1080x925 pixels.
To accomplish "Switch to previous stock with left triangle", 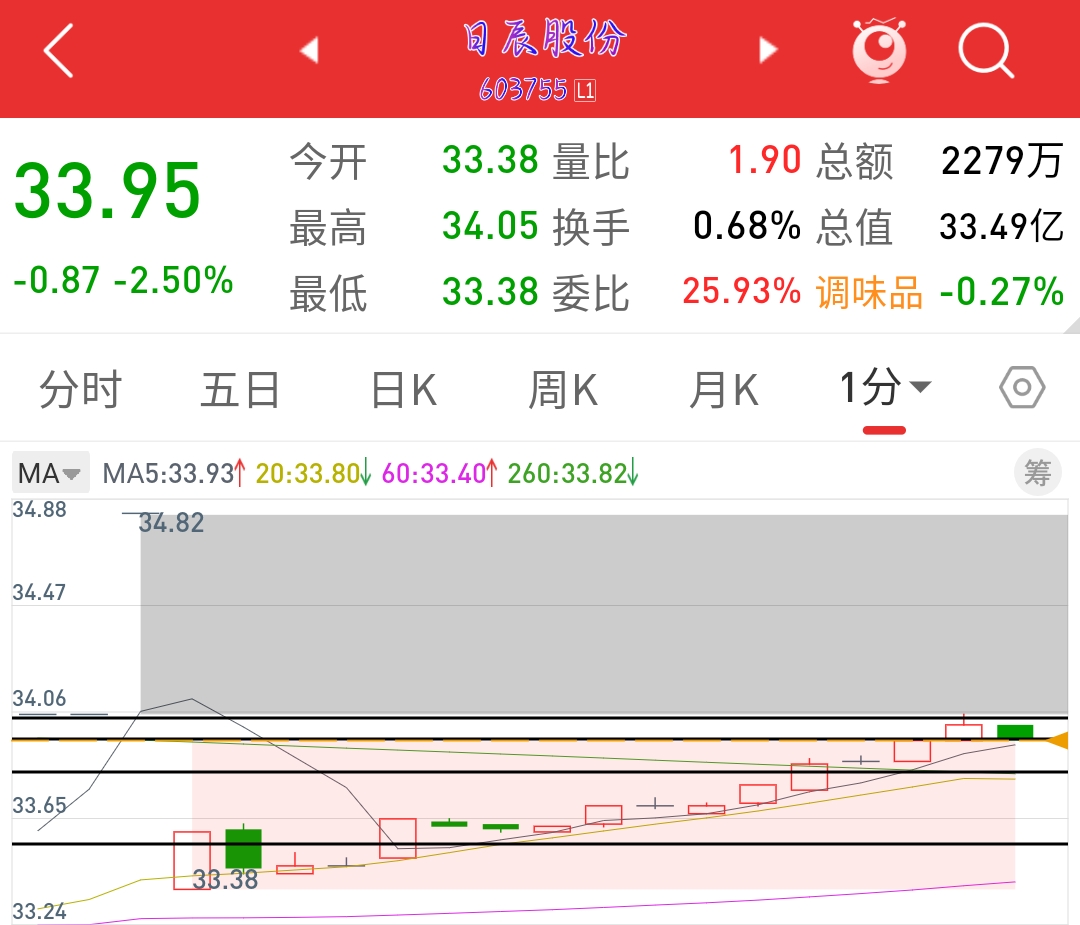I will click(x=309, y=50).
